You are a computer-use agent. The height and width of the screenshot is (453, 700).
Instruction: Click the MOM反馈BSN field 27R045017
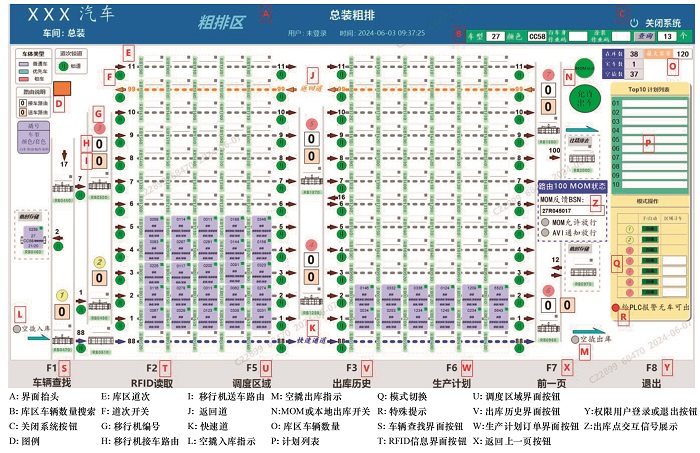tap(571, 210)
